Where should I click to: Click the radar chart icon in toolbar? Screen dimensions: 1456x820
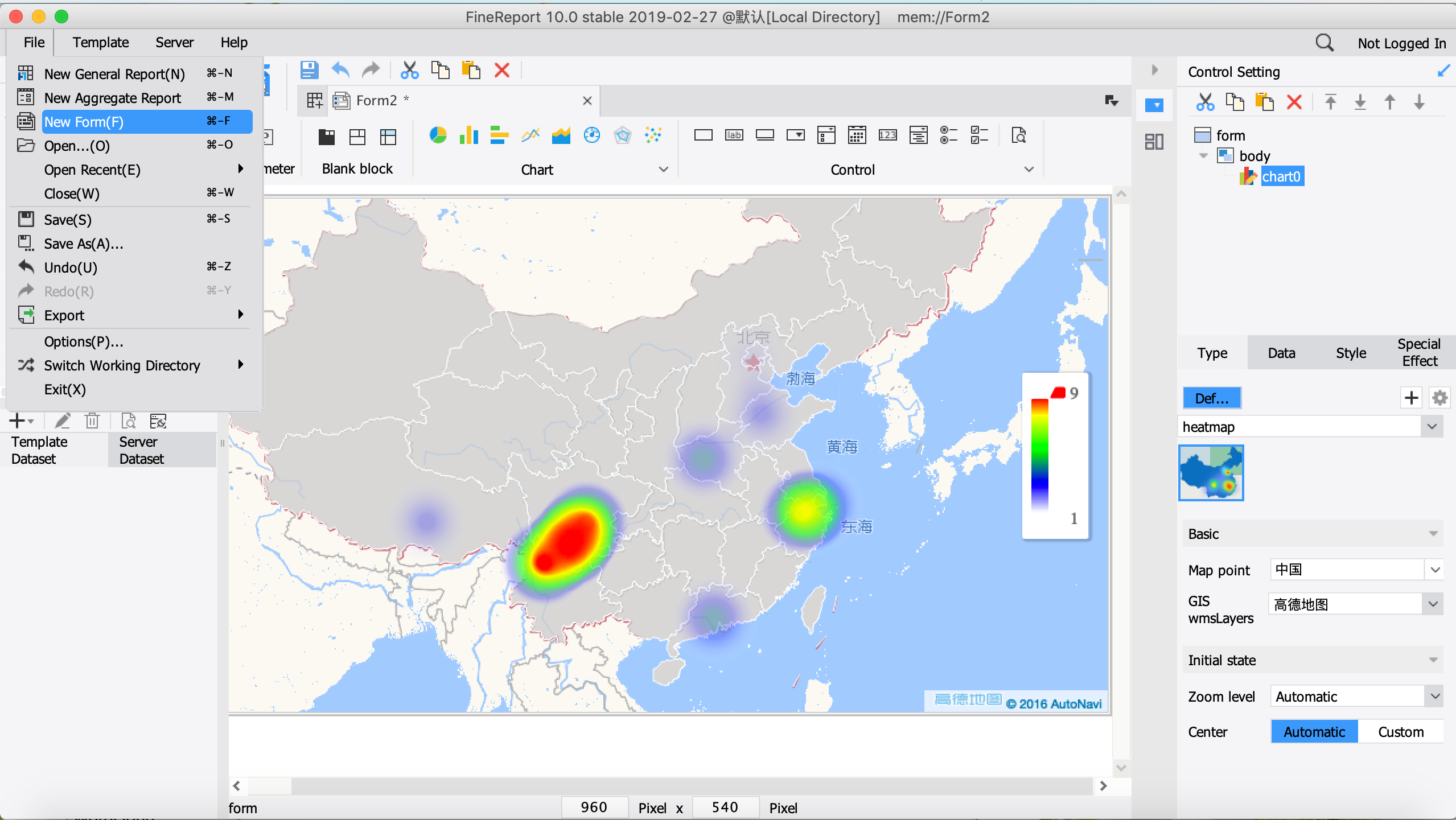623,135
